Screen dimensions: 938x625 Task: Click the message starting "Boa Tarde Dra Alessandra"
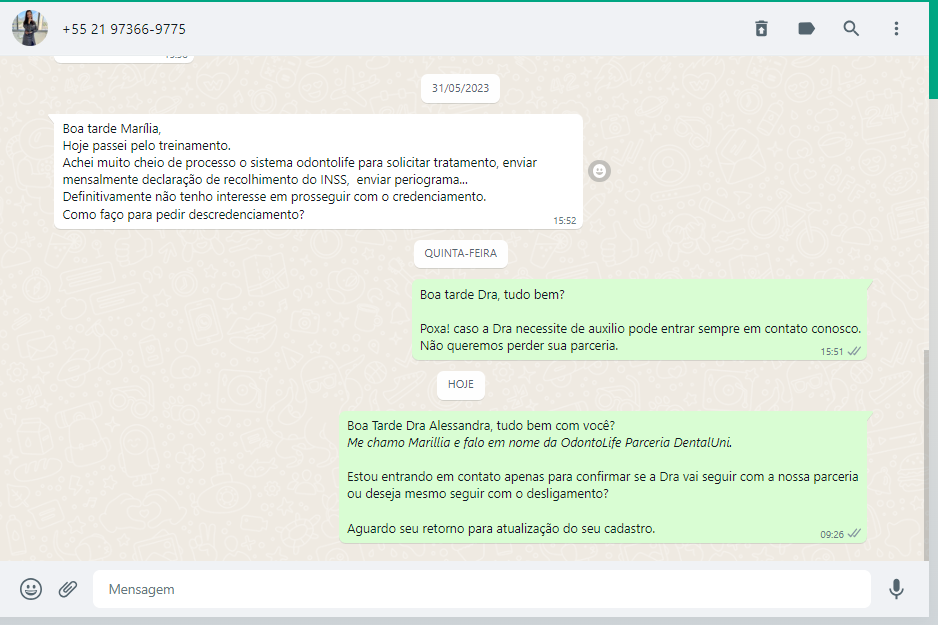click(603, 477)
